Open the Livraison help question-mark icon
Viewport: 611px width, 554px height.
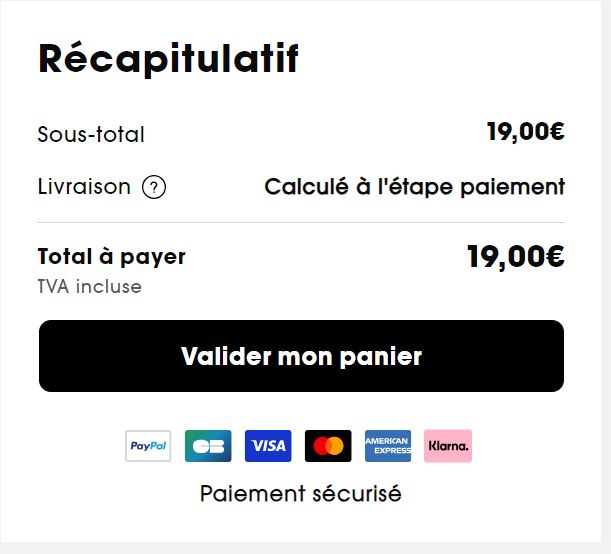[154, 187]
